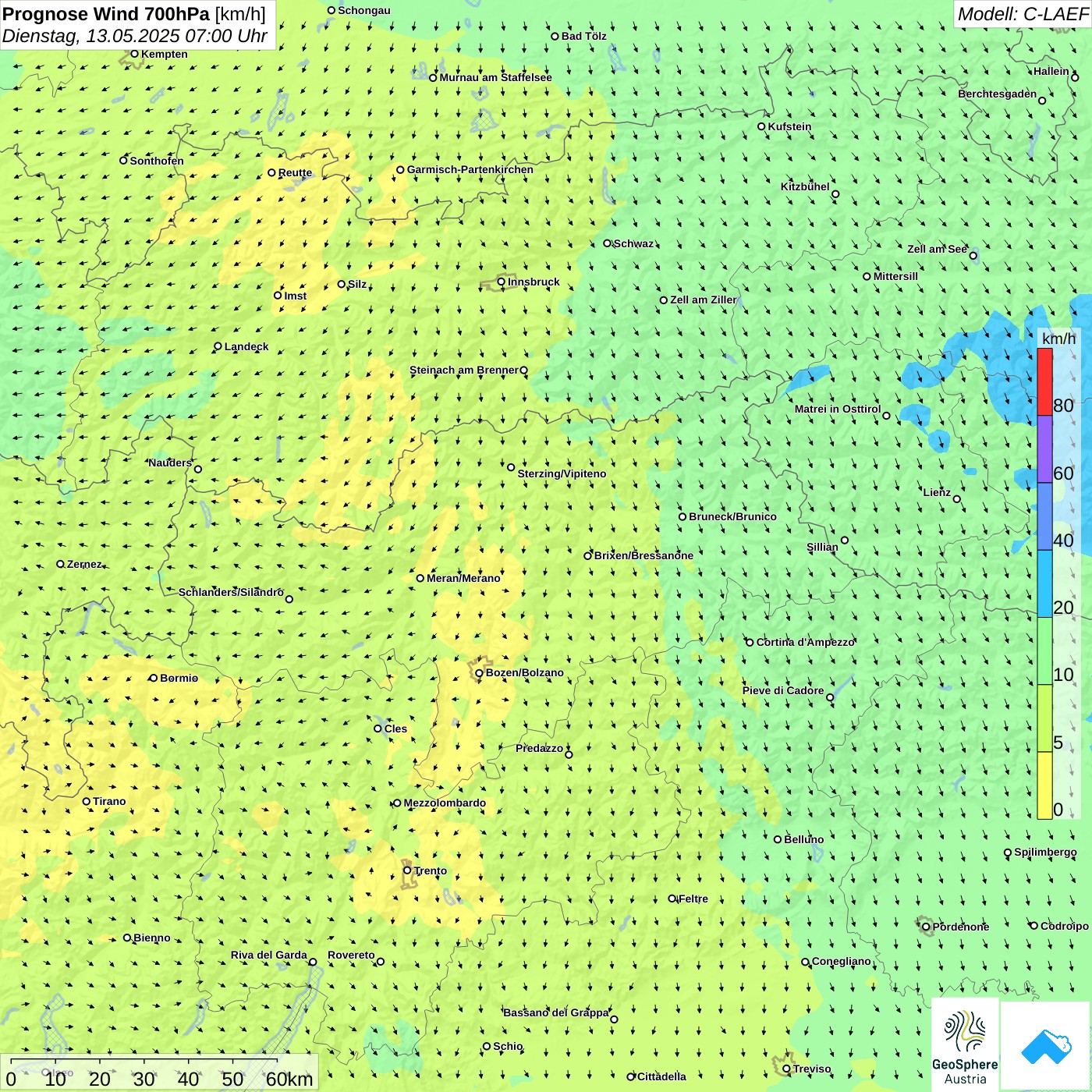Click the 'Kufstein' label
Screen dimensions: 1092x1092
coord(789,126)
